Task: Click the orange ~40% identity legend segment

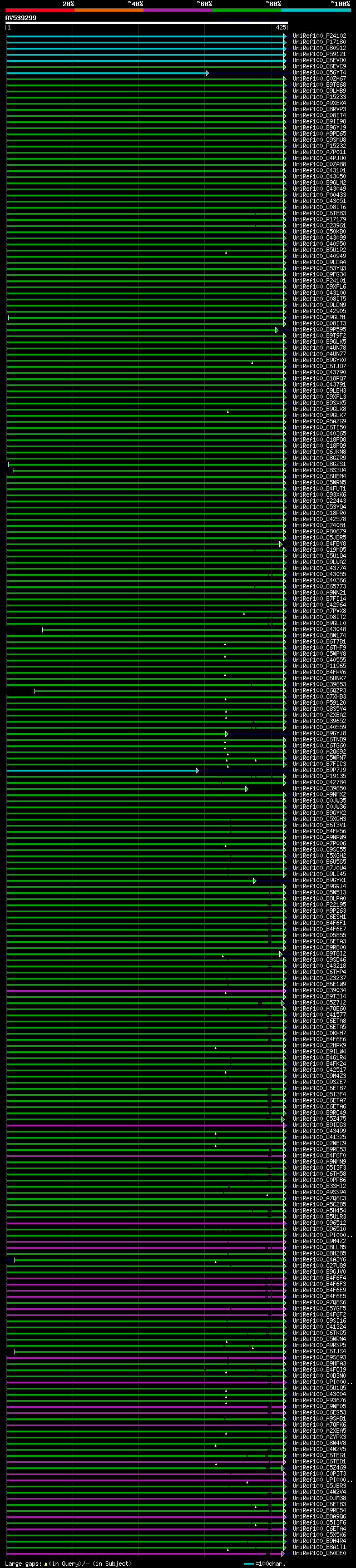Action: (109, 10)
